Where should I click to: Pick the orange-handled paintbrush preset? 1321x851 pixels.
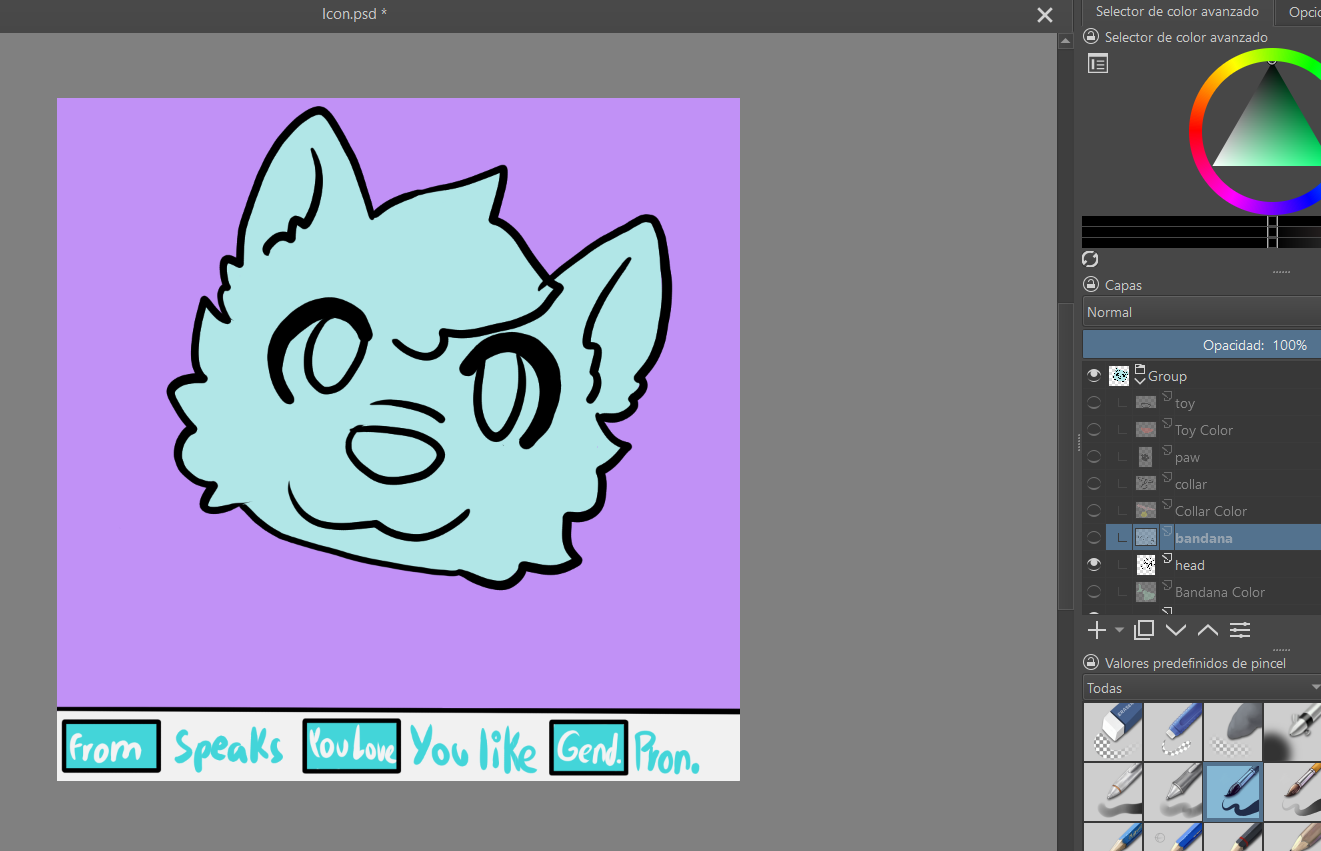coord(1293,792)
